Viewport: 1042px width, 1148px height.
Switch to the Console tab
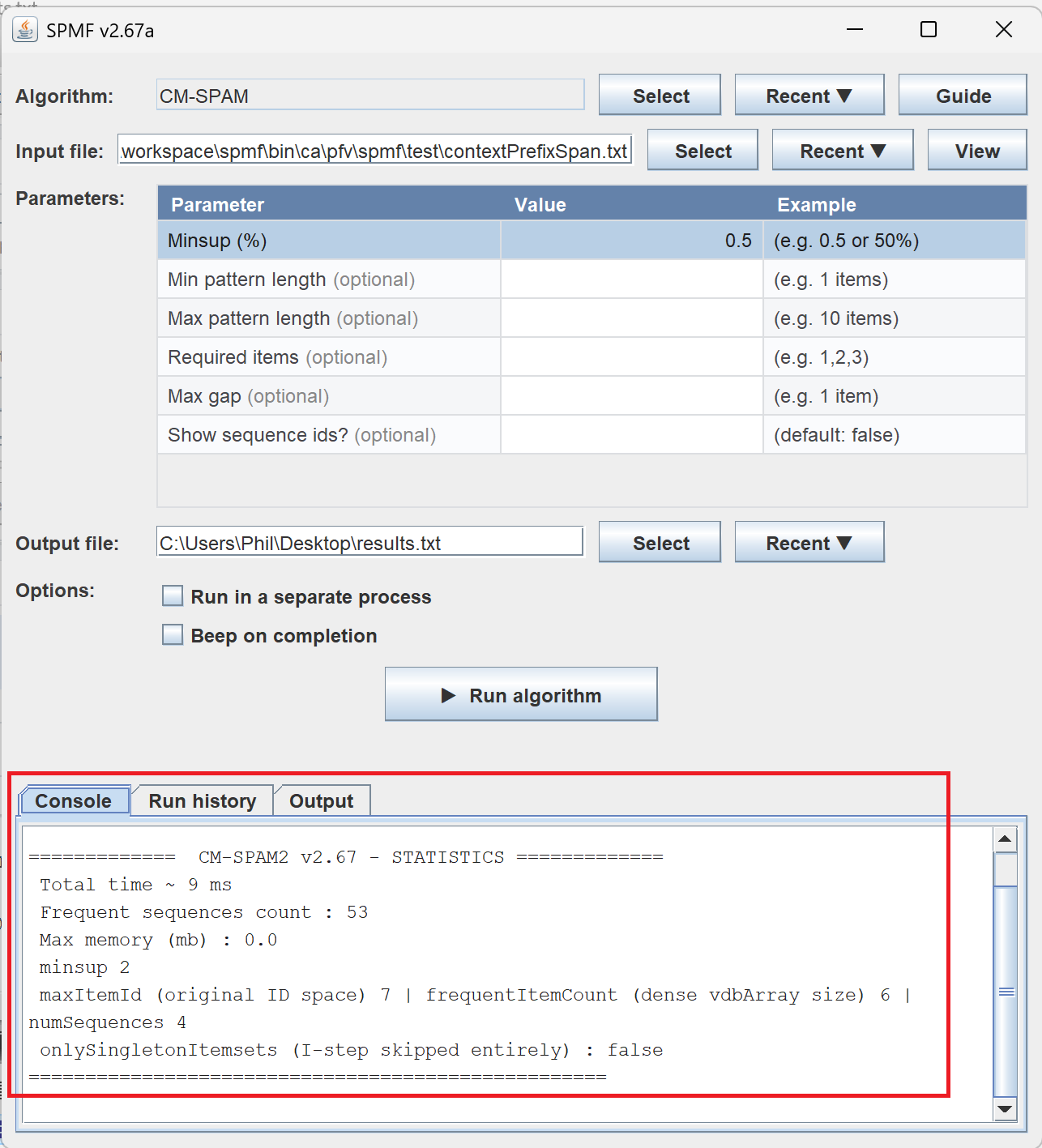(x=74, y=801)
